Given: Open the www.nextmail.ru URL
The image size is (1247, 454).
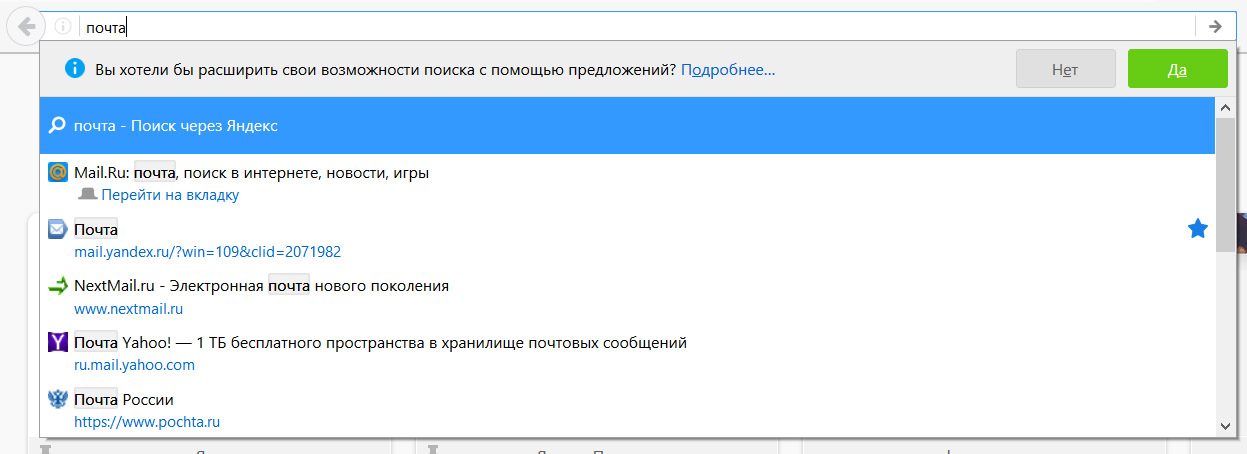Looking at the screenshot, I should click(x=128, y=309).
